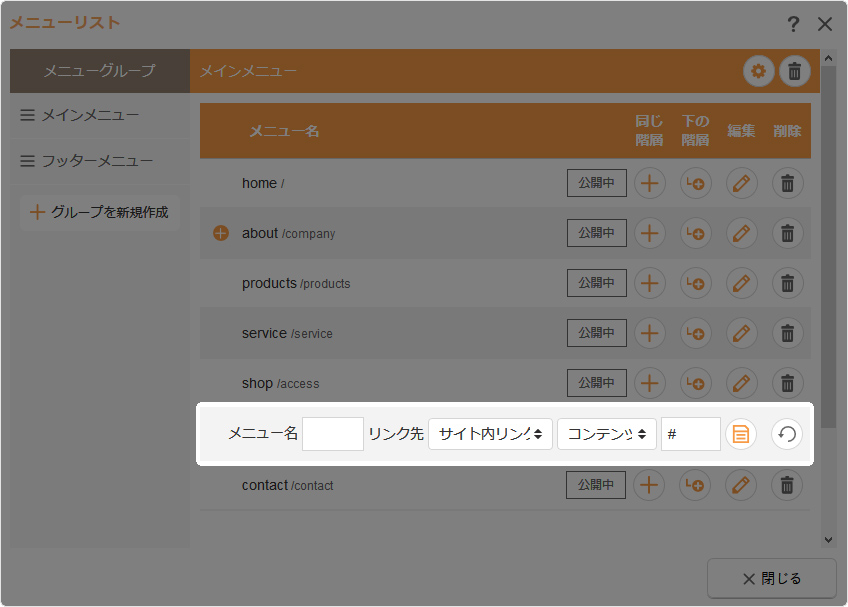Add same-level item after products row
848x607 pixels.
tap(650, 283)
